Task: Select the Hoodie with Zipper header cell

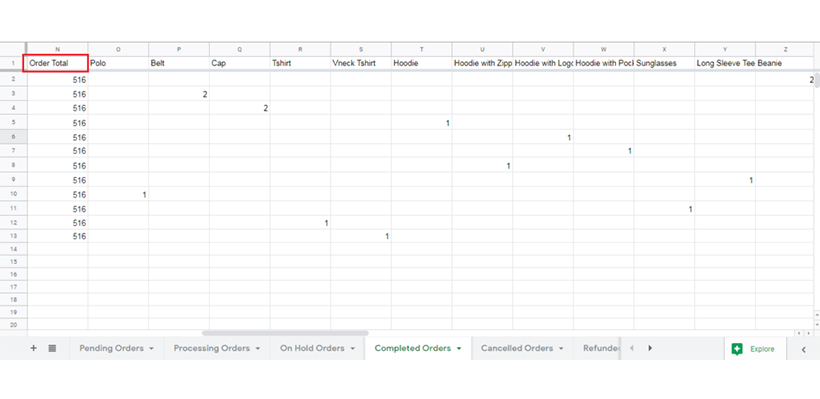Action: coord(482,63)
